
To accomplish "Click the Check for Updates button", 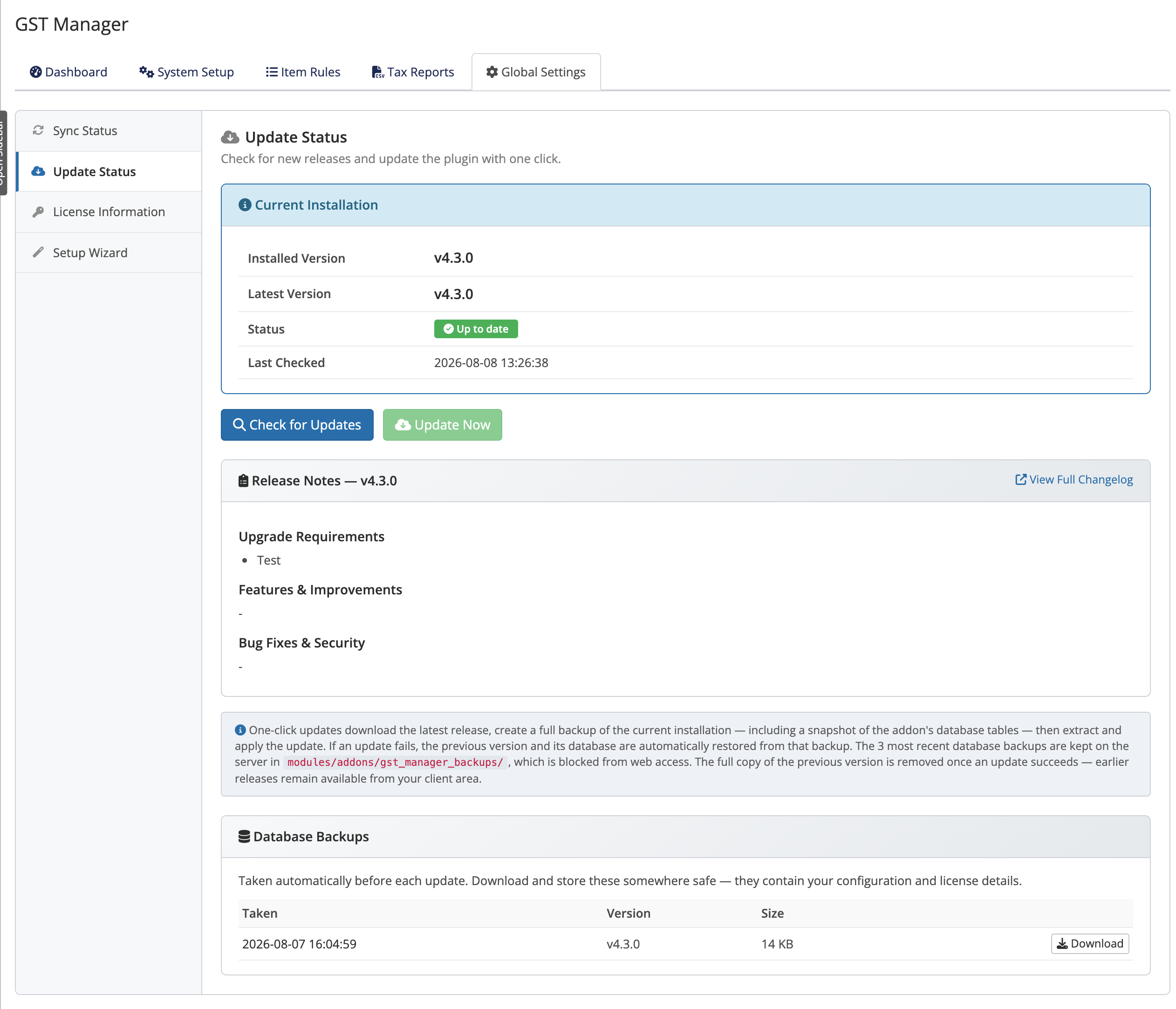I will (297, 424).
